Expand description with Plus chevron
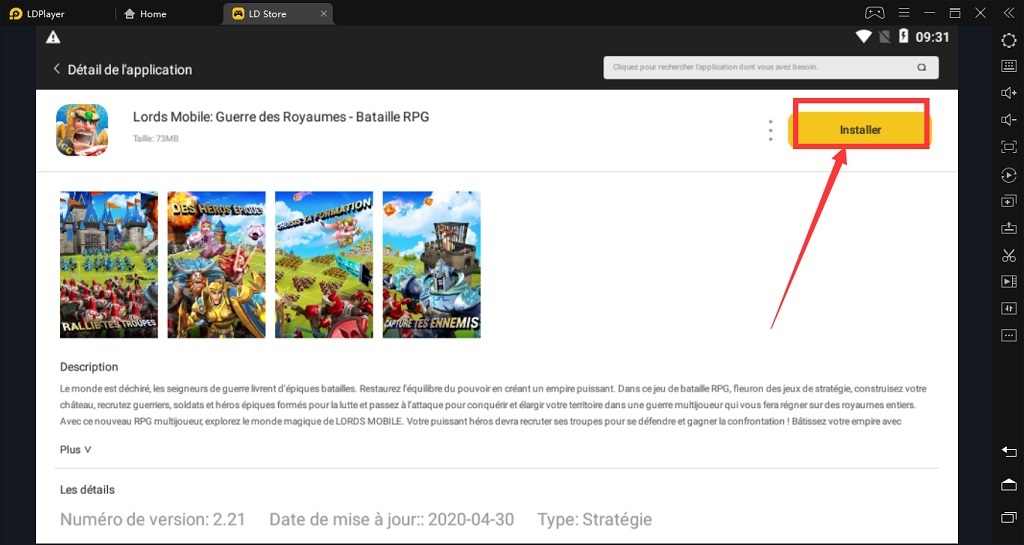This screenshot has height=545, width=1024. pos(76,450)
